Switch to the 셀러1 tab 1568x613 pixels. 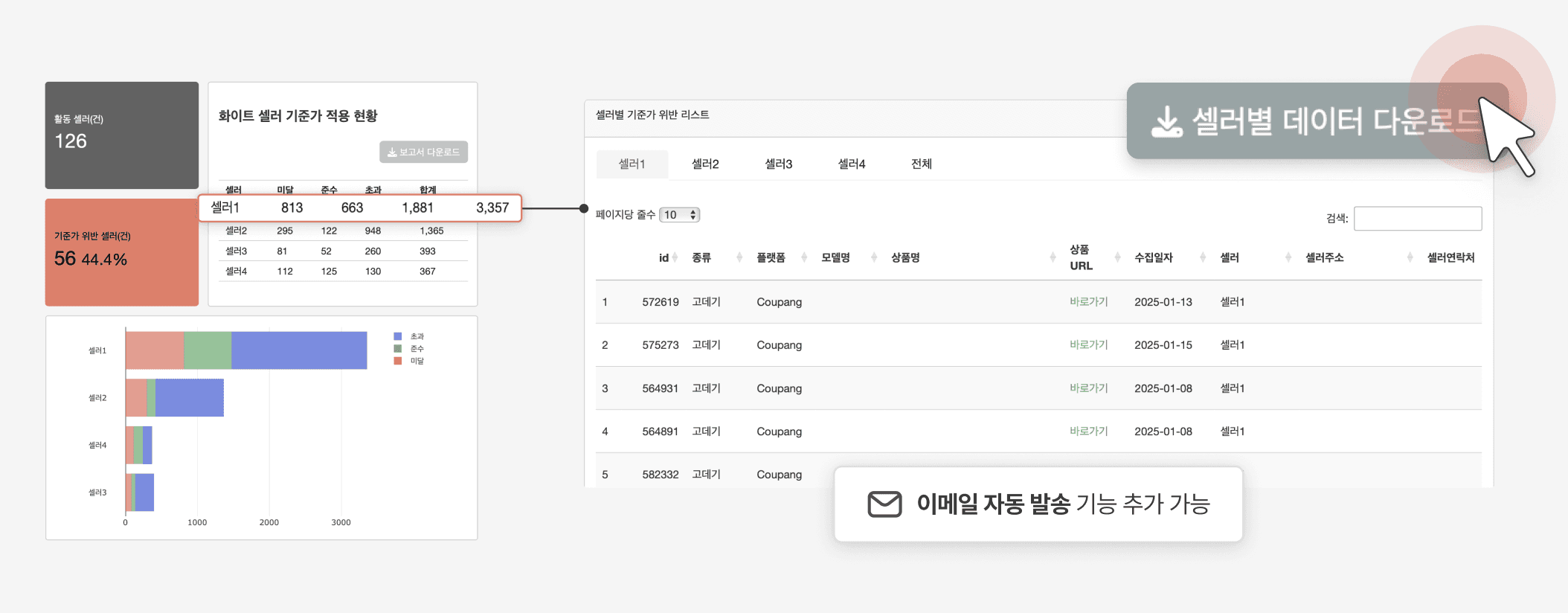[x=632, y=164]
